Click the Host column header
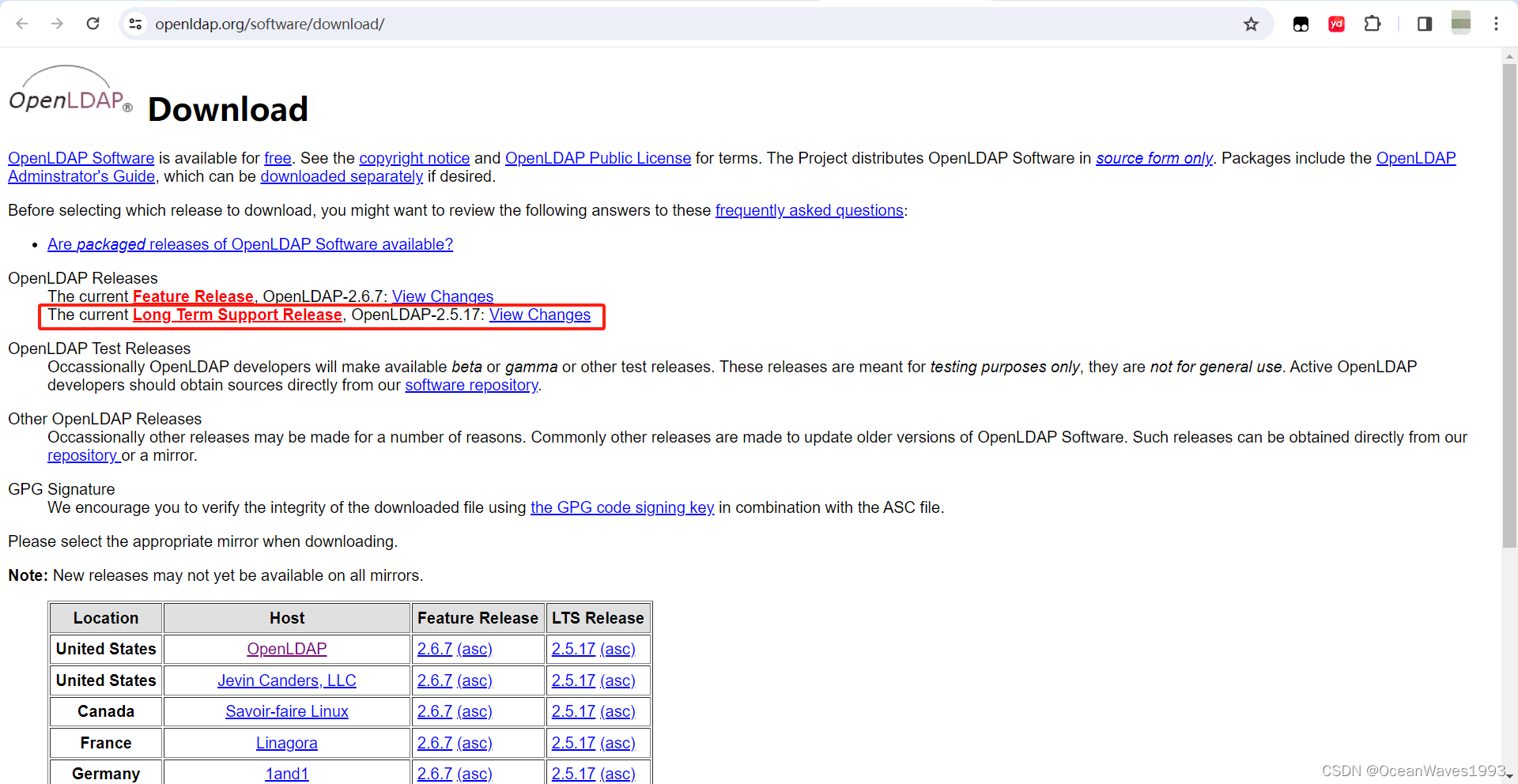The height and width of the screenshot is (784, 1518). coord(287,618)
